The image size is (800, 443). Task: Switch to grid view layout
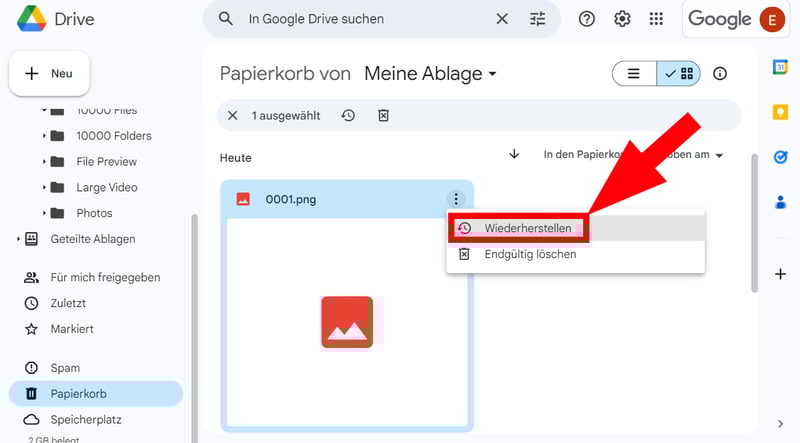click(679, 74)
